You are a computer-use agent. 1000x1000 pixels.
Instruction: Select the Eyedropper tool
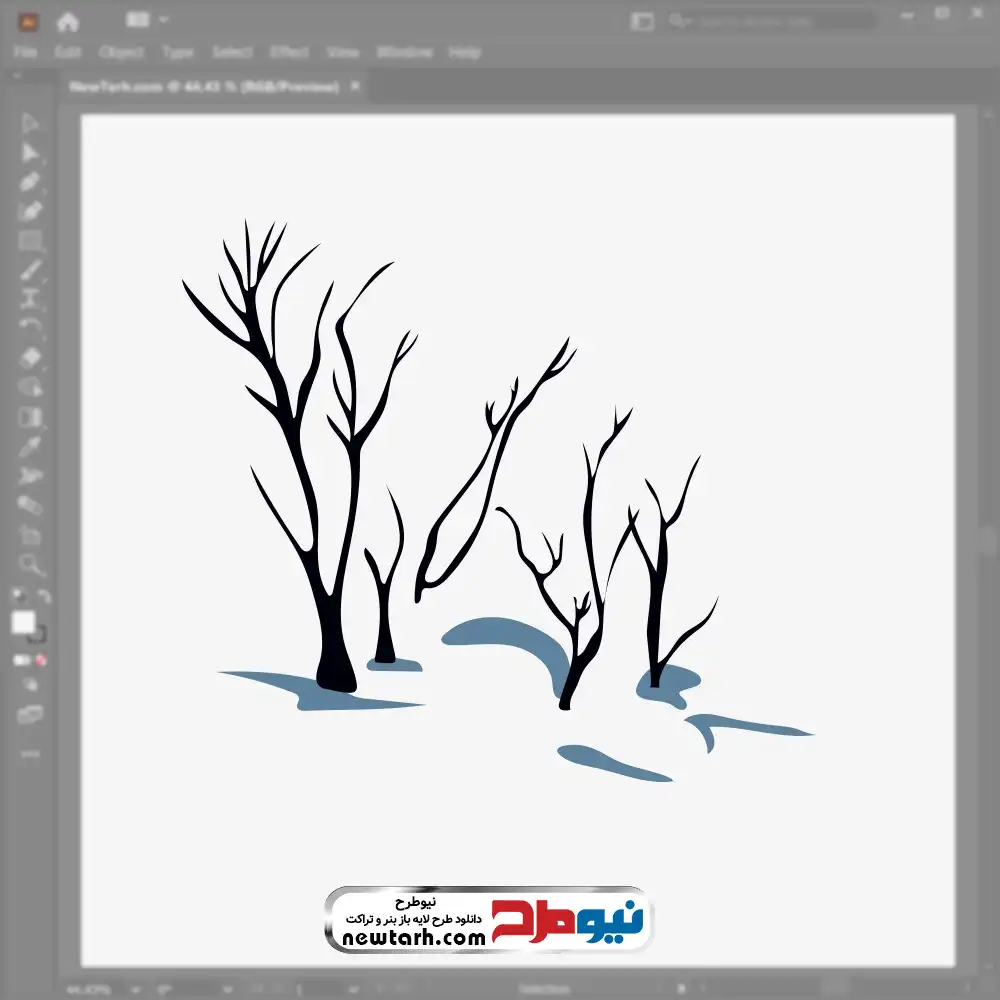(x=30, y=446)
